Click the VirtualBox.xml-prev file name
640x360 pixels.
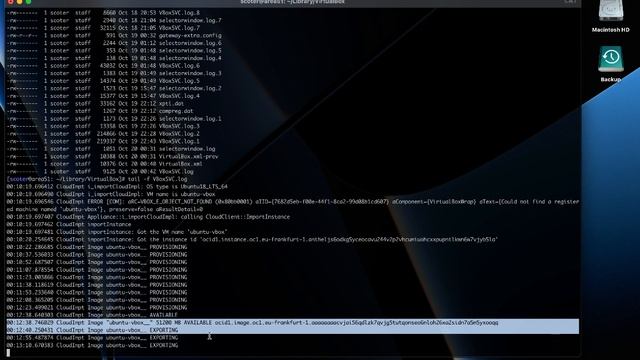pos(188,156)
